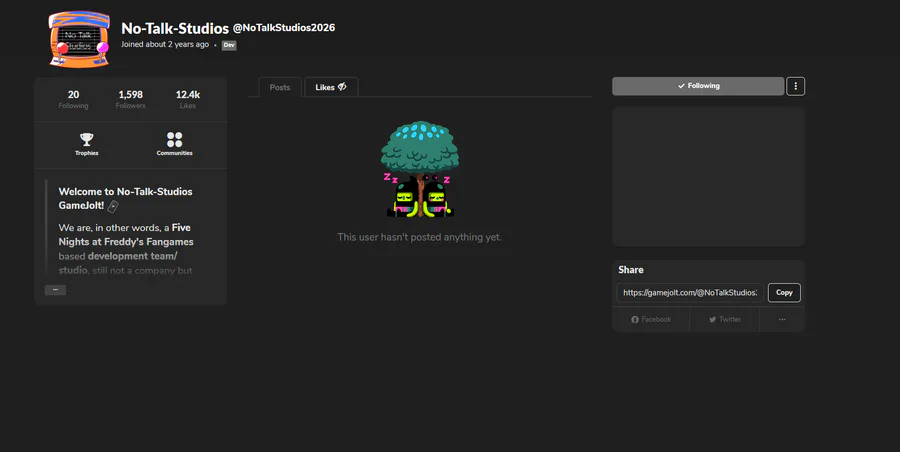
Task: Share profile on Facebook
Action: 651,319
